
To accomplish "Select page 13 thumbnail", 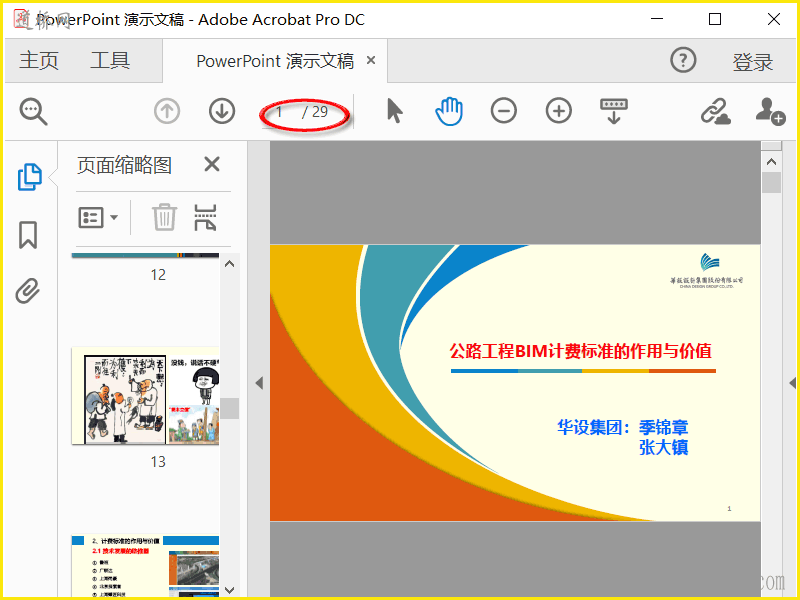I will pyautogui.click(x=145, y=396).
